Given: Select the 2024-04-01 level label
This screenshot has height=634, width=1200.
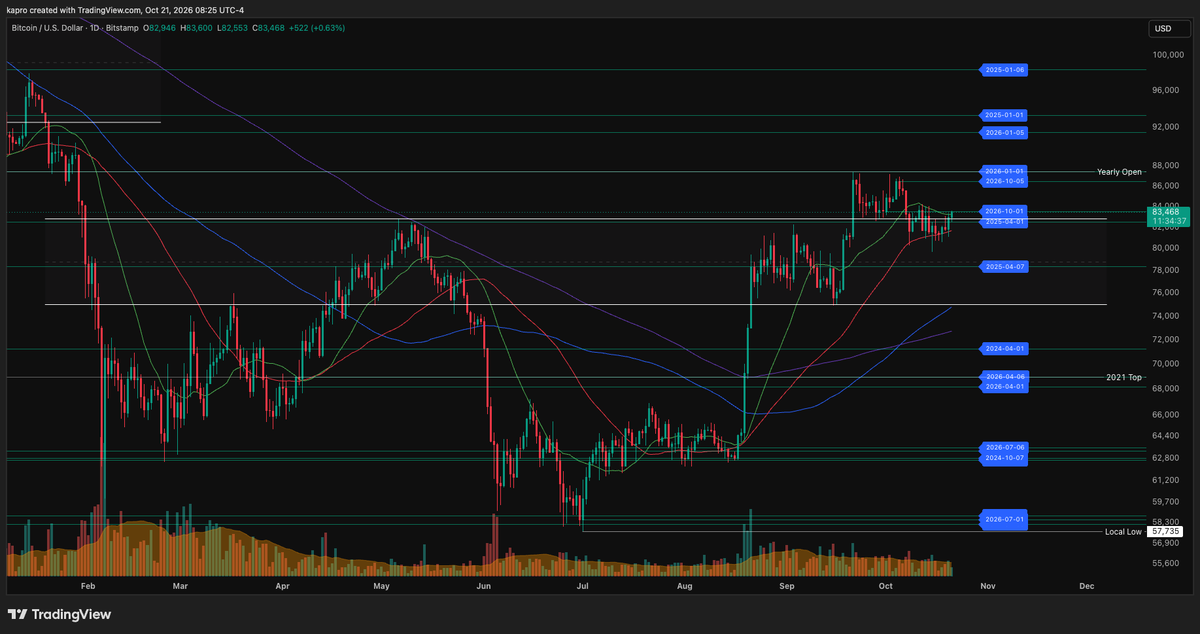Looking at the screenshot, I should (1005, 349).
